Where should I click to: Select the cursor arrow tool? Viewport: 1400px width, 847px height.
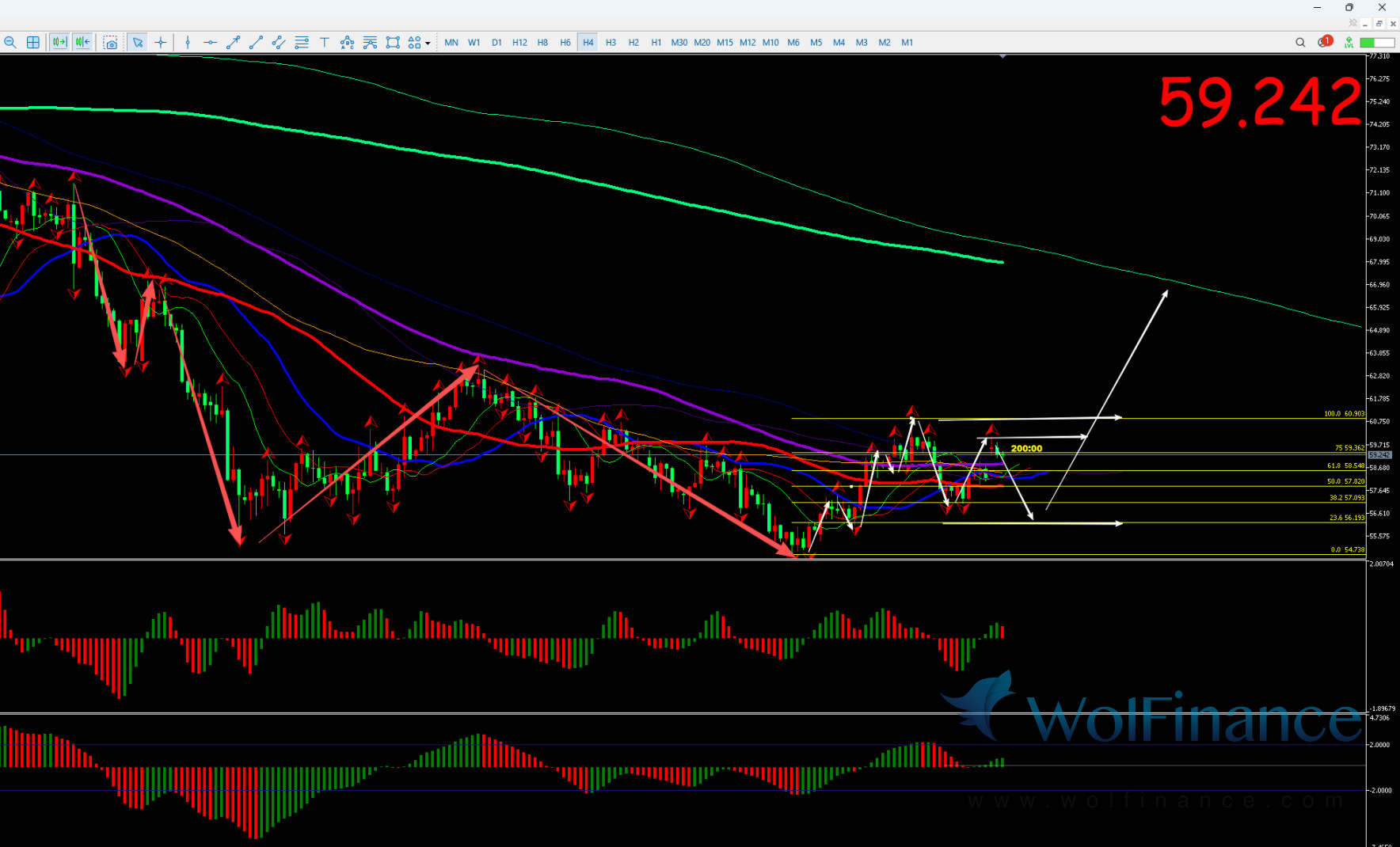pyautogui.click(x=138, y=43)
